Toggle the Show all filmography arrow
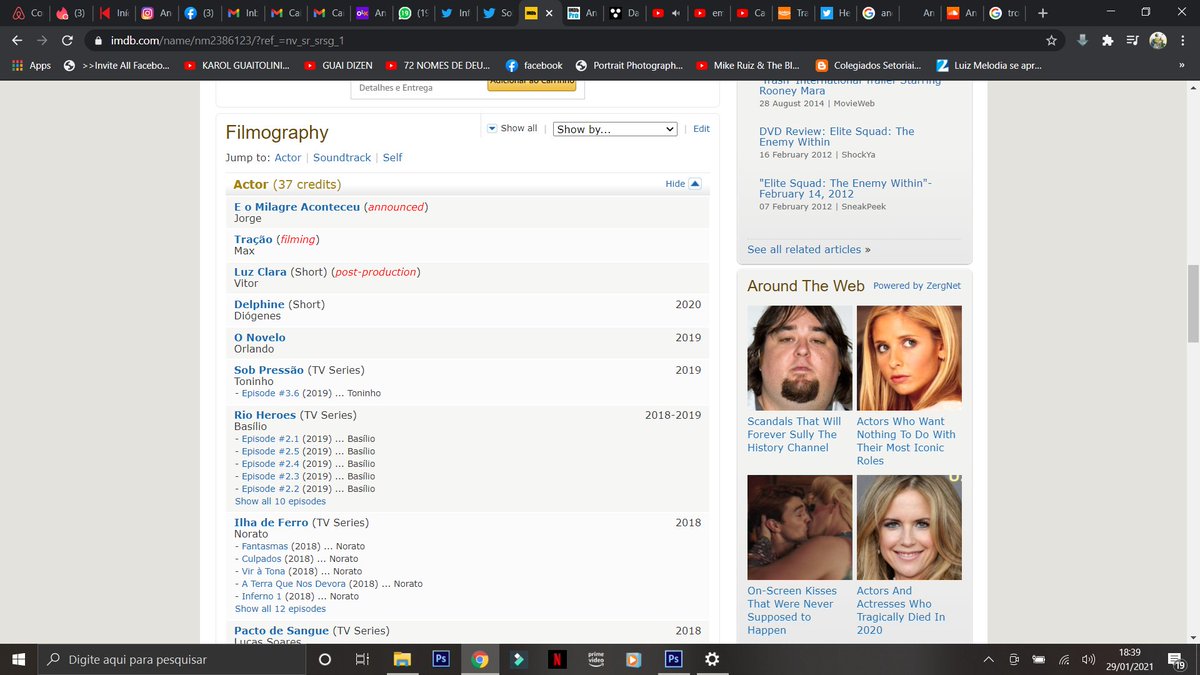The height and width of the screenshot is (675, 1200). point(492,129)
